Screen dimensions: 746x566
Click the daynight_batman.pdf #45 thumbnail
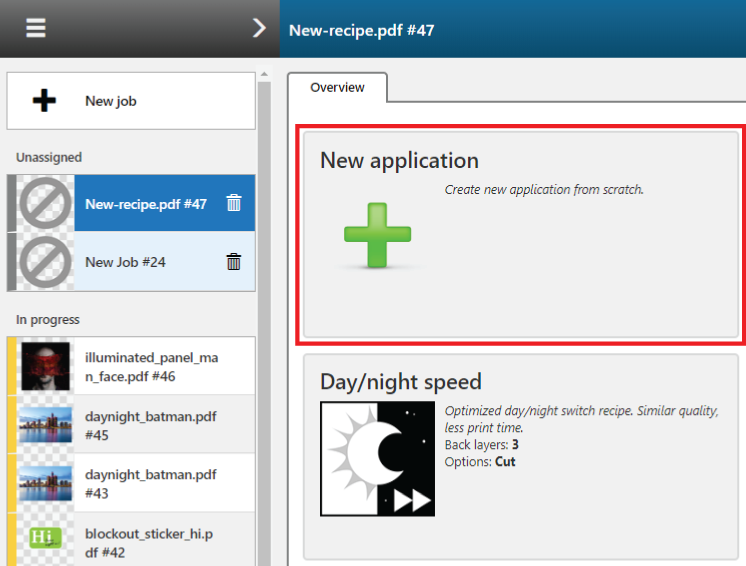tap(45, 424)
